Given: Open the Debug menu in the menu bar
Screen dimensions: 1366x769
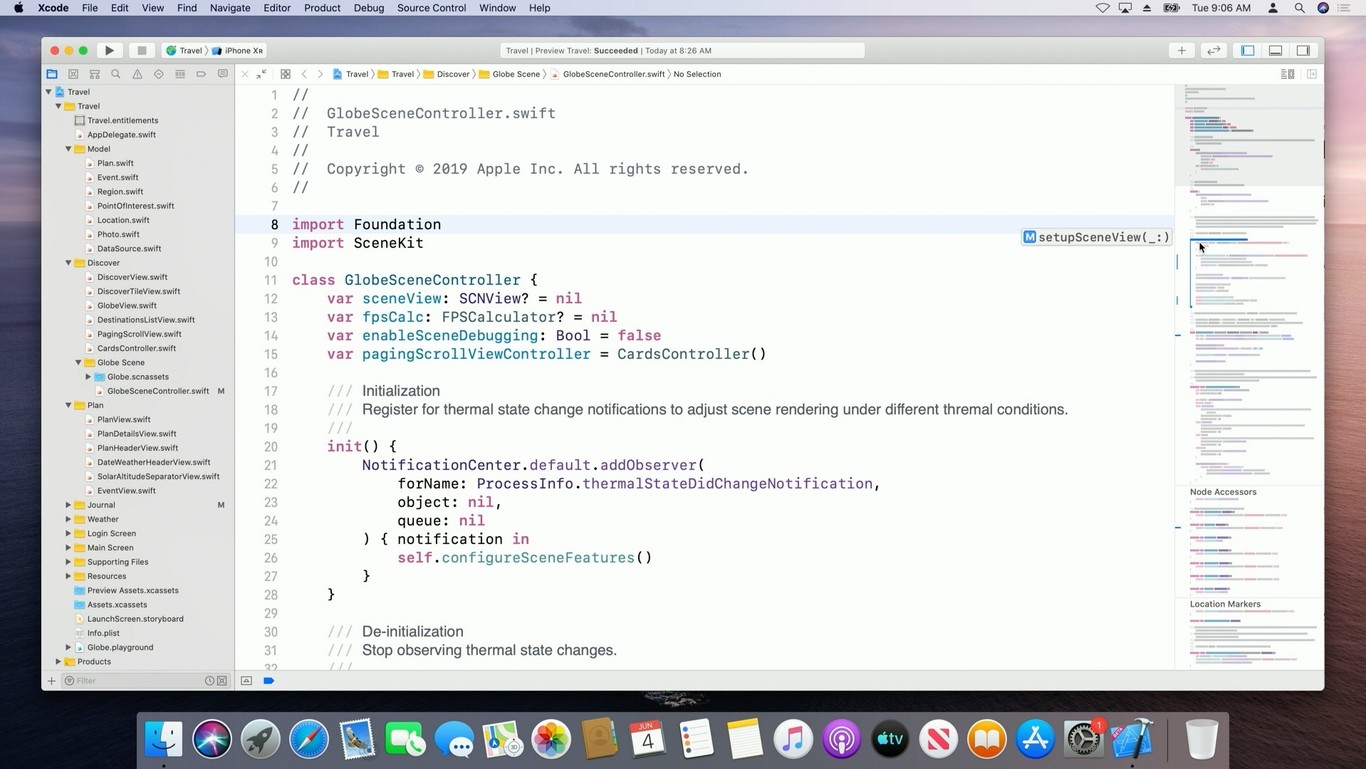Looking at the screenshot, I should pyautogui.click(x=368, y=7).
